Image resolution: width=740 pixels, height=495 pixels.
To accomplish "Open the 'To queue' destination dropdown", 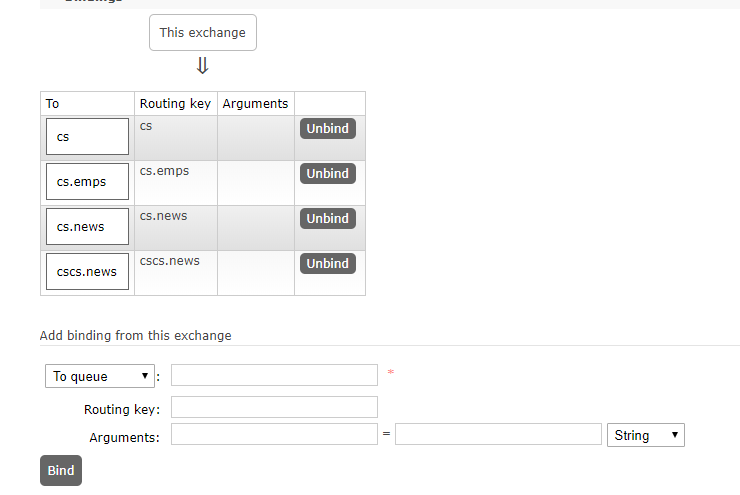I will coord(100,376).
